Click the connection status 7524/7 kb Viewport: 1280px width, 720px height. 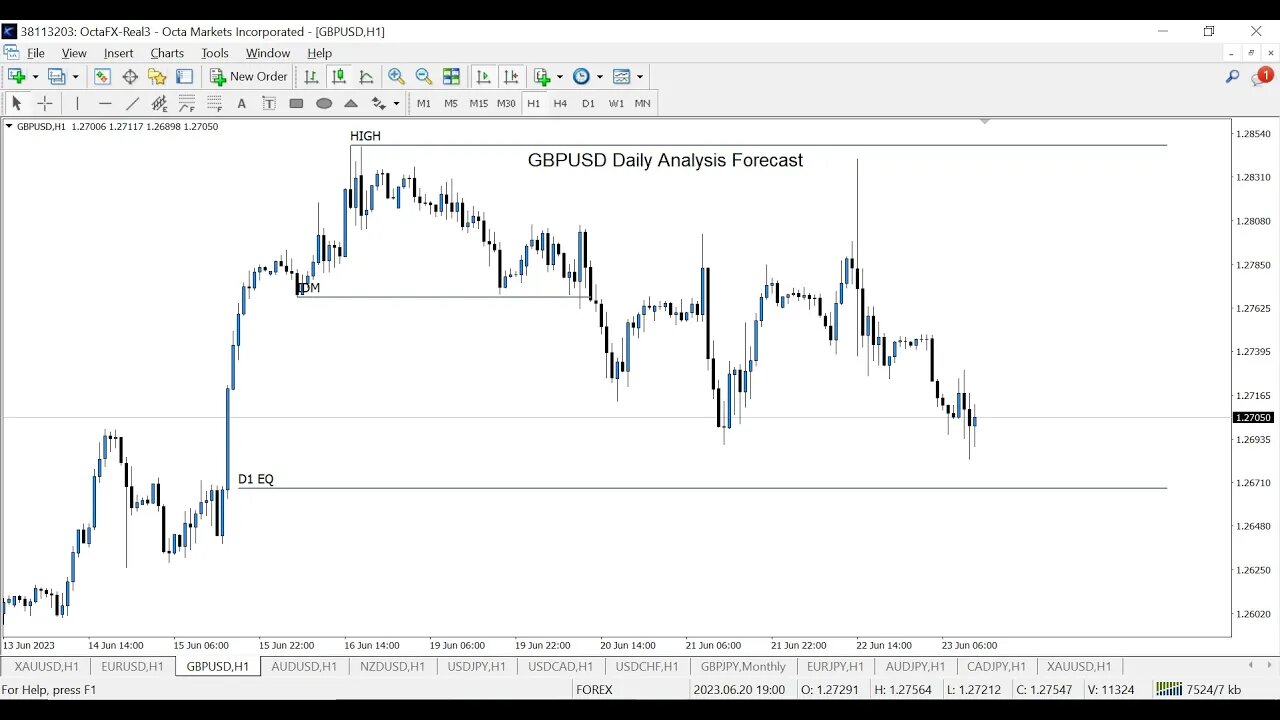[1199, 689]
